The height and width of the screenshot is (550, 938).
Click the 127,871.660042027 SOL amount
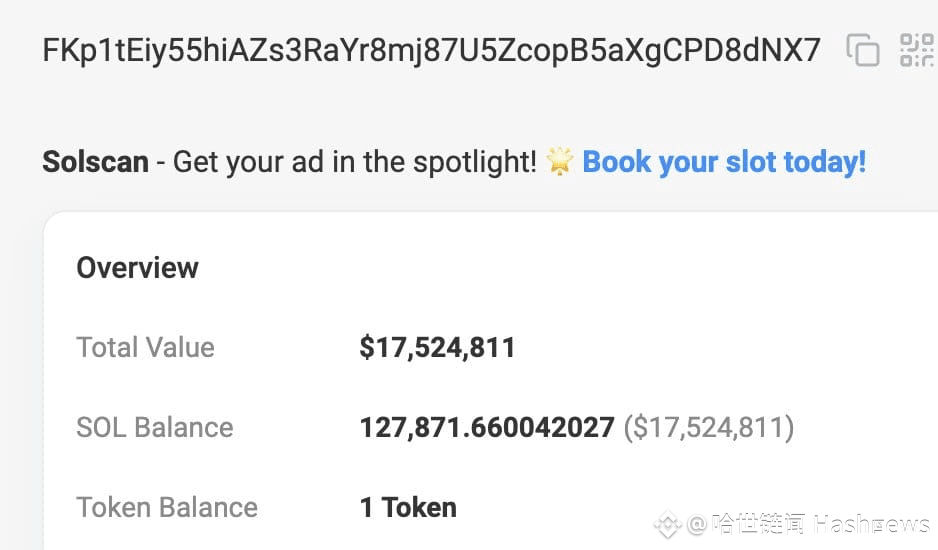click(487, 428)
